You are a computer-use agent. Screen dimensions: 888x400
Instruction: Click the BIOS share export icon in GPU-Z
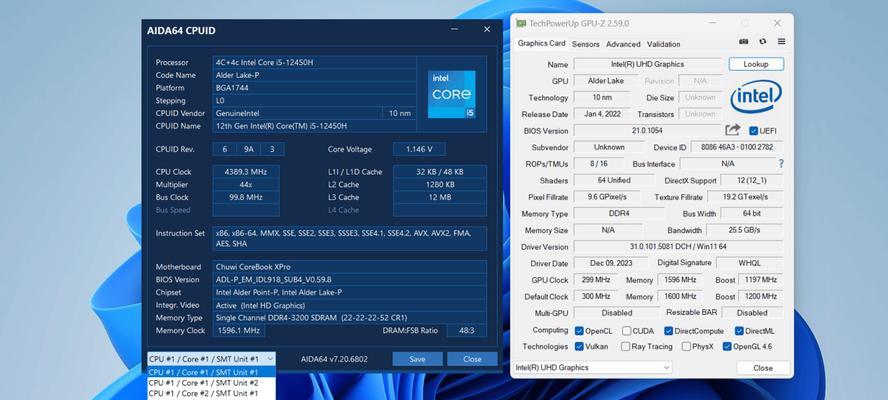click(733, 130)
